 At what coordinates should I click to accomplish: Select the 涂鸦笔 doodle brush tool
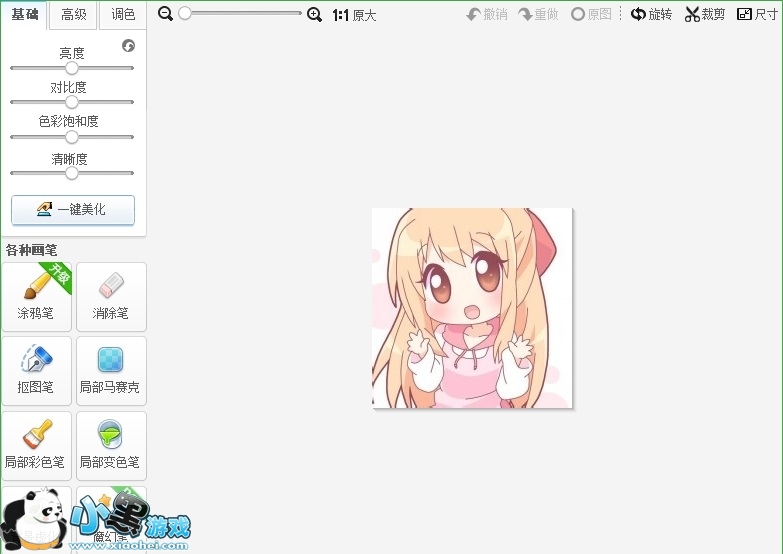pos(37,297)
